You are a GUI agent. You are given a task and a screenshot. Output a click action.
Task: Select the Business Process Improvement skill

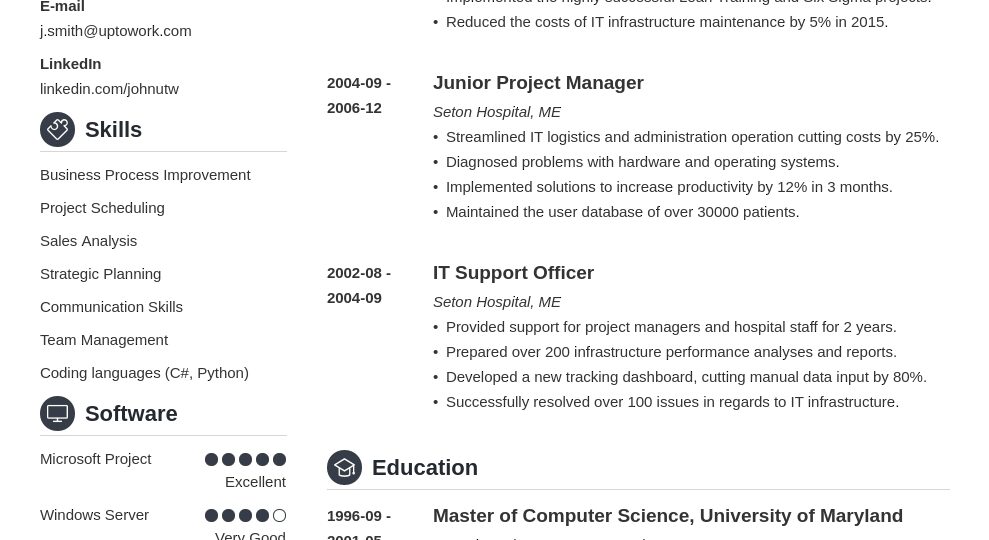pos(145,175)
